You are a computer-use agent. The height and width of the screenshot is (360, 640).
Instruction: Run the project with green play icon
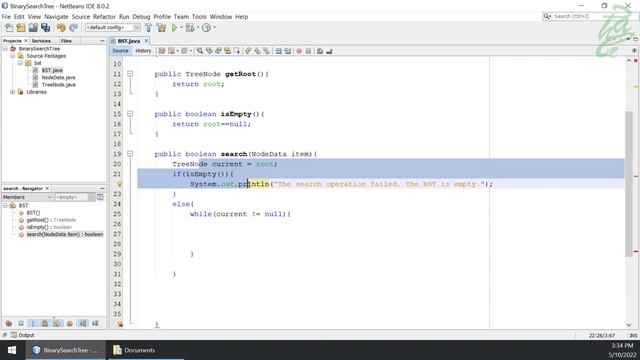(174, 28)
